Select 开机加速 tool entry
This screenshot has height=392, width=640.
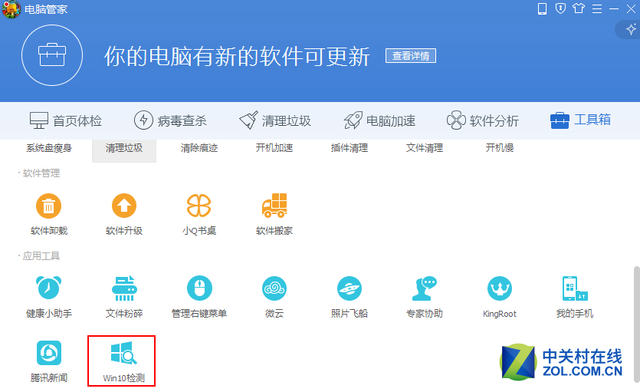click(274, 148)
